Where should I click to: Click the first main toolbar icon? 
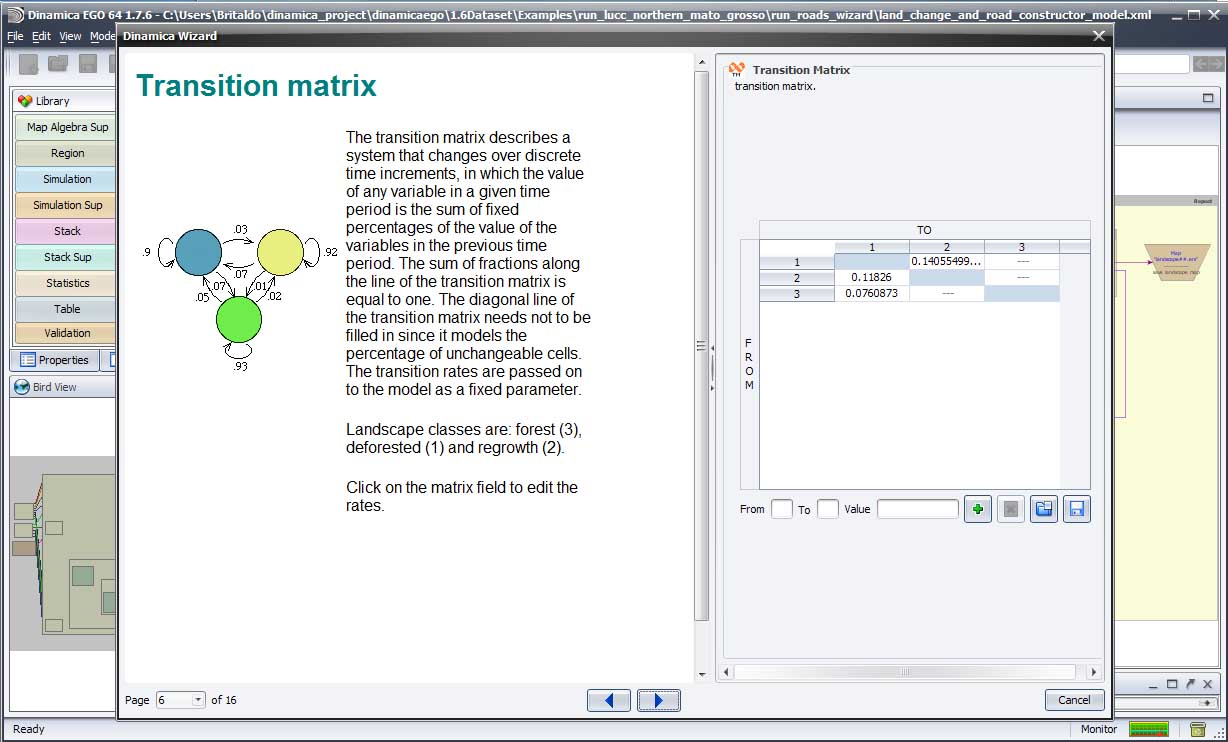(29, 64)
